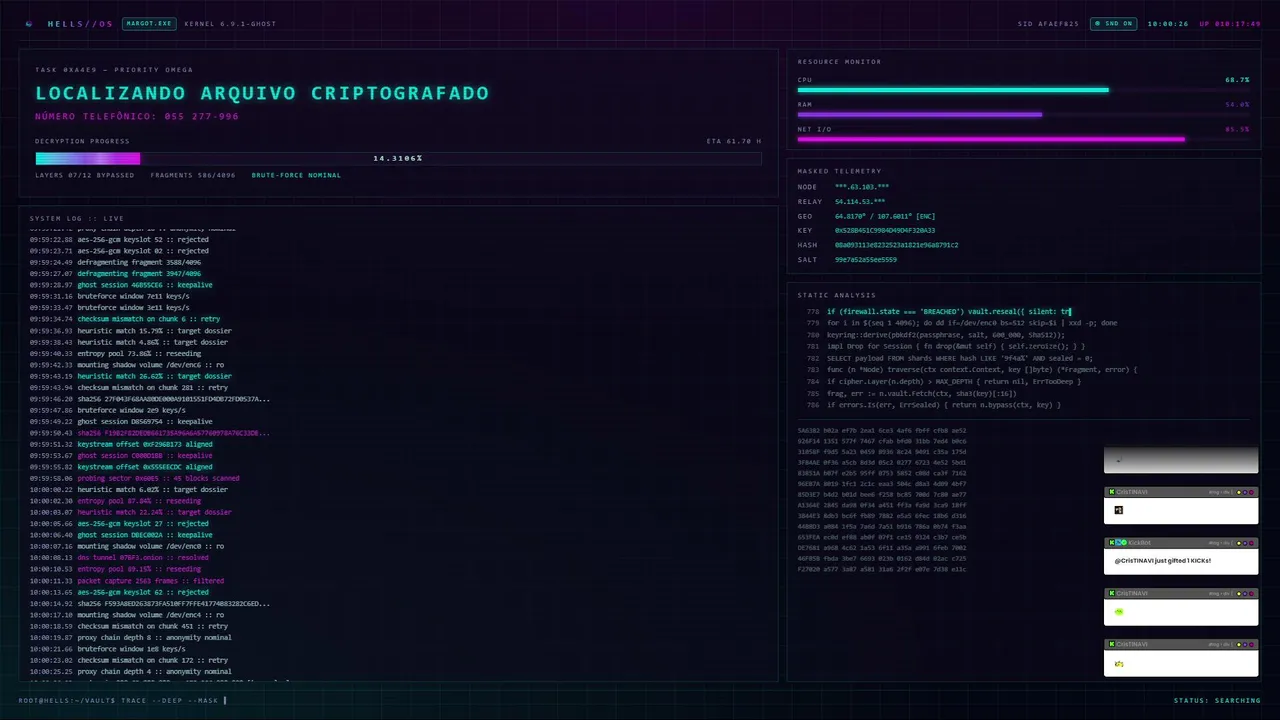Toggle the SND ON sound switch
The image size is (1280, 720).
[x=1113, y=23]
